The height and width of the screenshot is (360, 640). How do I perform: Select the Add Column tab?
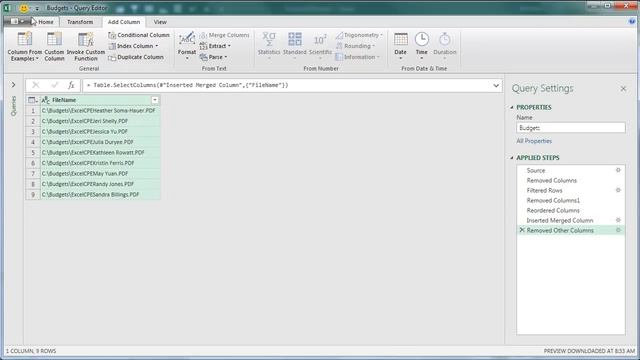click(x=124, y=22)
